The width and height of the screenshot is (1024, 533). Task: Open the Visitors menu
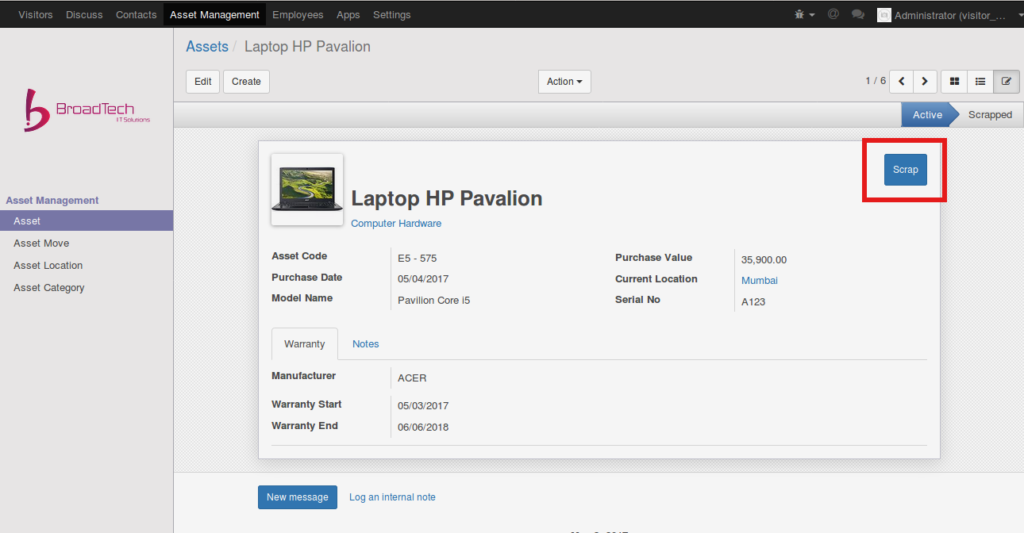tap(35, 14)
